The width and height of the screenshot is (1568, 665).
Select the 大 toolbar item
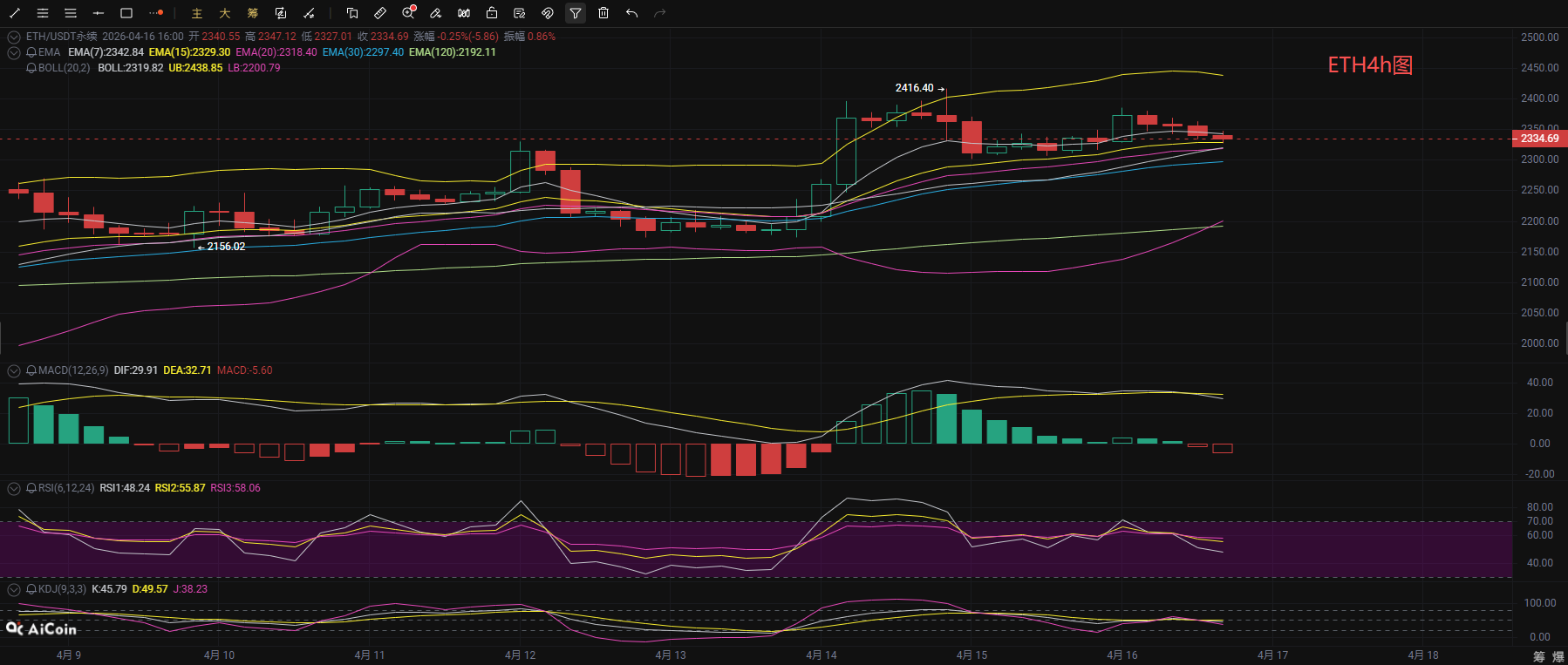pyautogui.click(x=225, y=13)
